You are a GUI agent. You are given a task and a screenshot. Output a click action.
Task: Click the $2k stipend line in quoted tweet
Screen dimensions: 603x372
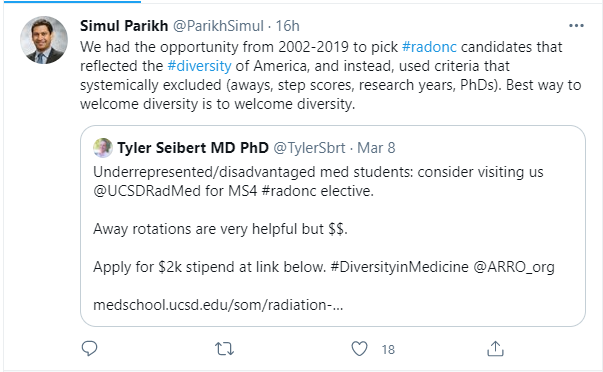(x=324, y=267)
